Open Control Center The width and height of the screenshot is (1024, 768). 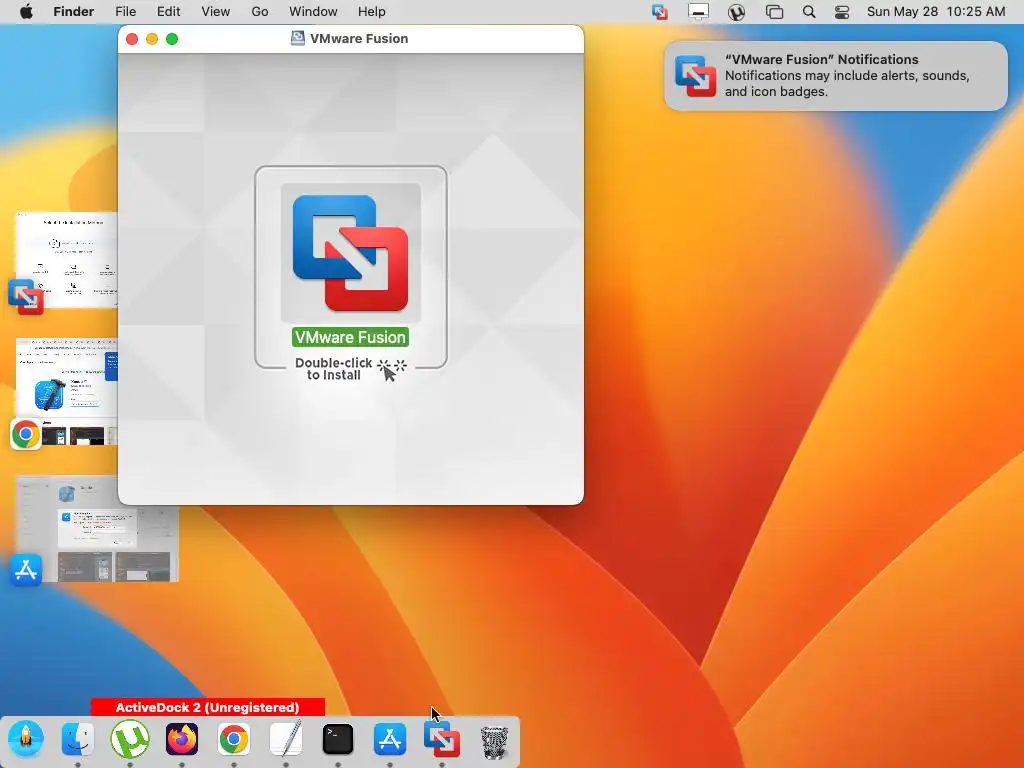pos(842,12)
